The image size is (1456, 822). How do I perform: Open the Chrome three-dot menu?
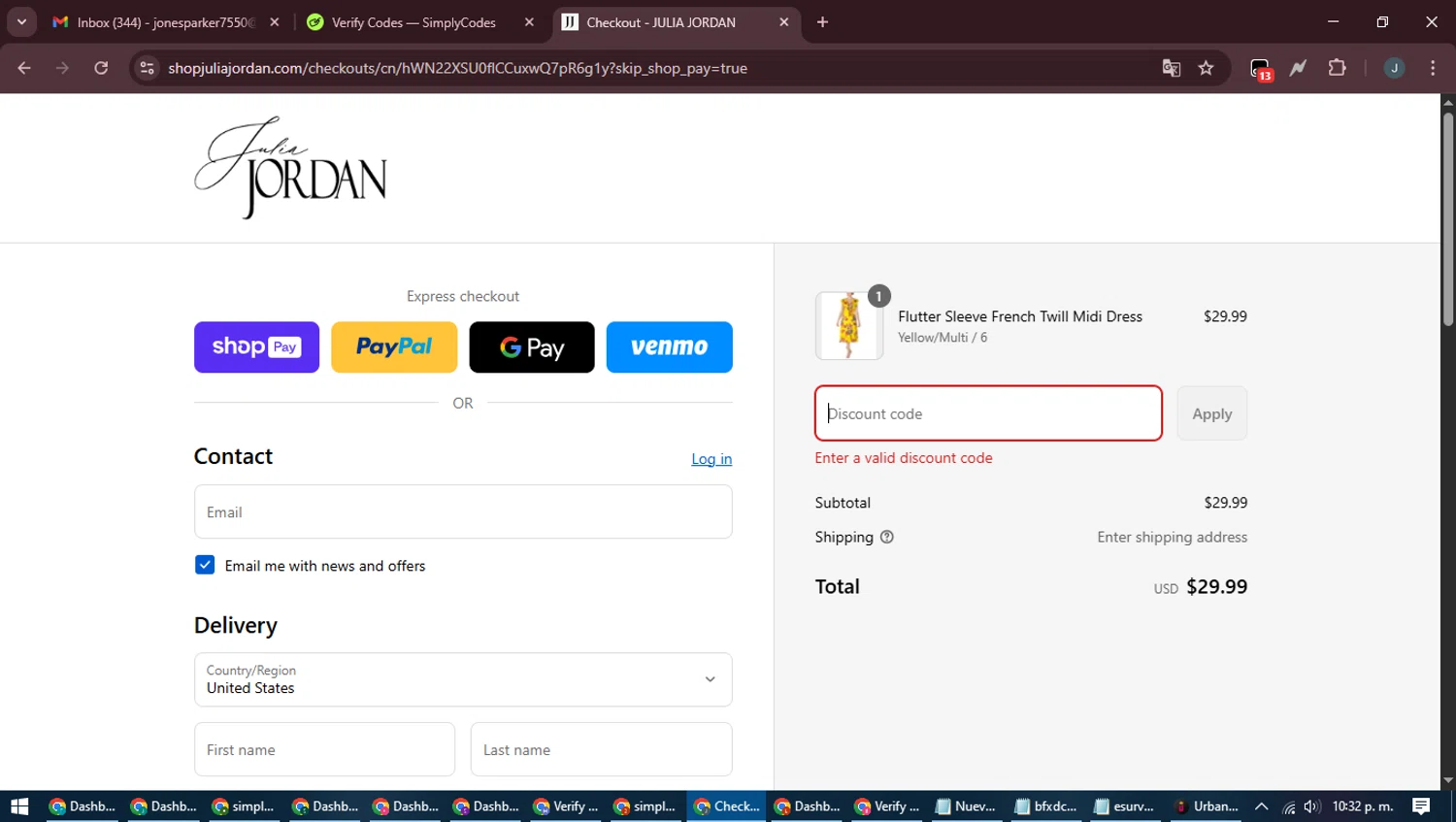1433,68
